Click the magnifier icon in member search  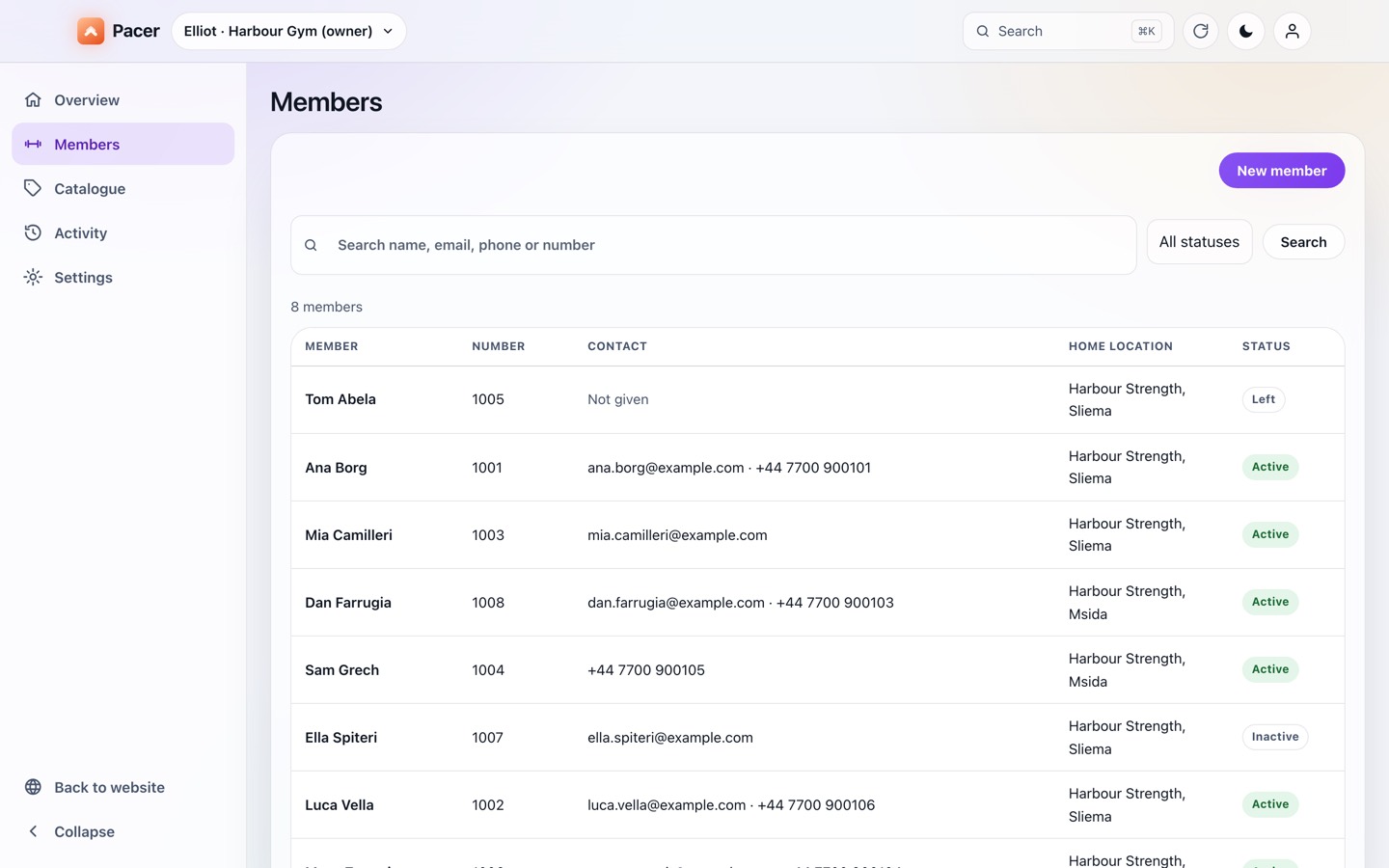[311, 245]
